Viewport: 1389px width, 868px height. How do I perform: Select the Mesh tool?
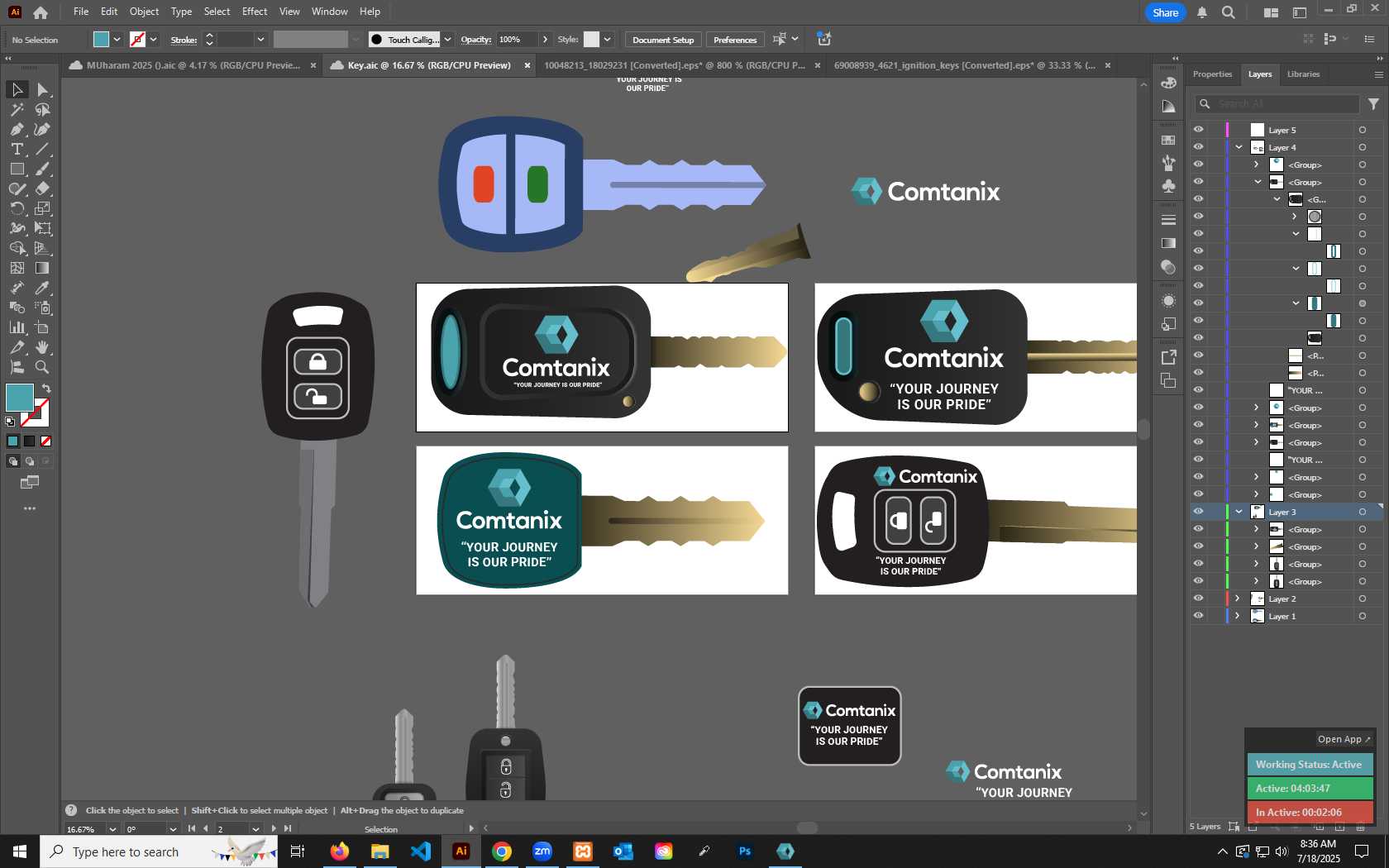(x=17, y=268)
